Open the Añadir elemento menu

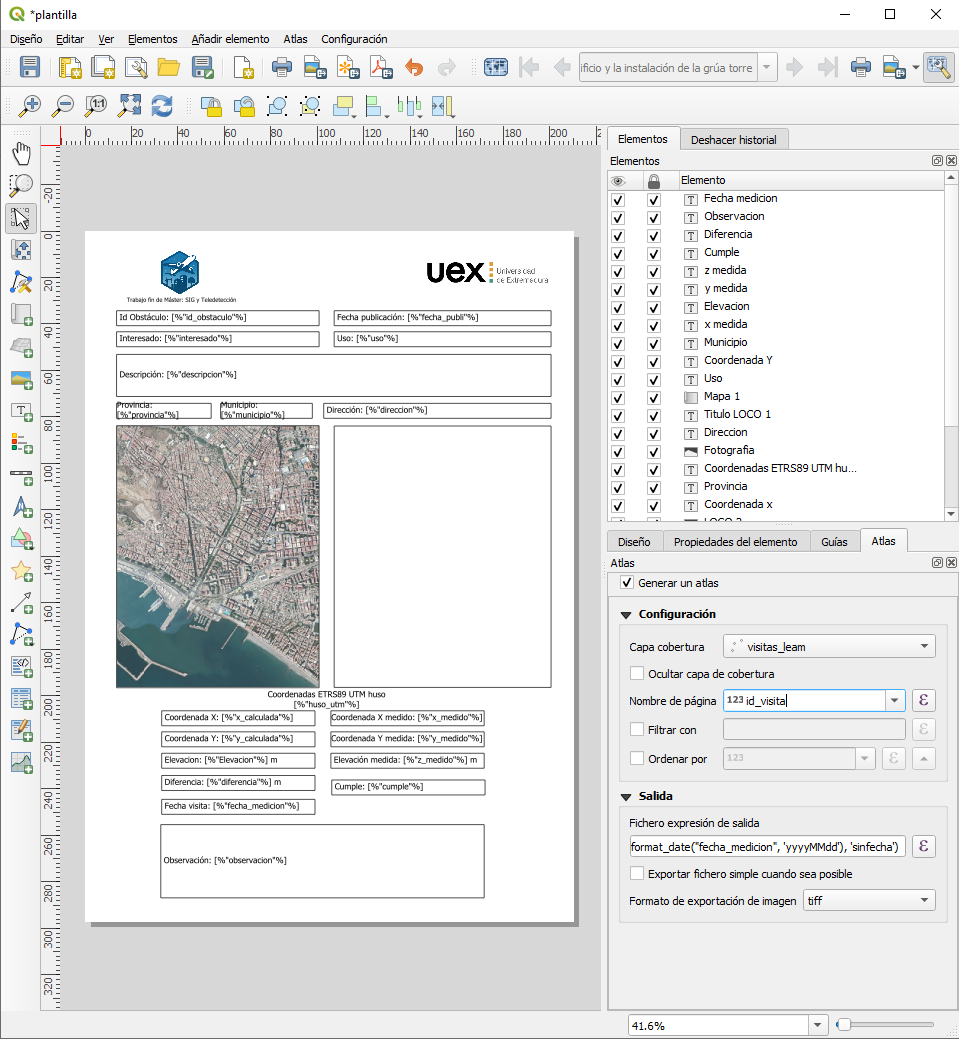230,39
